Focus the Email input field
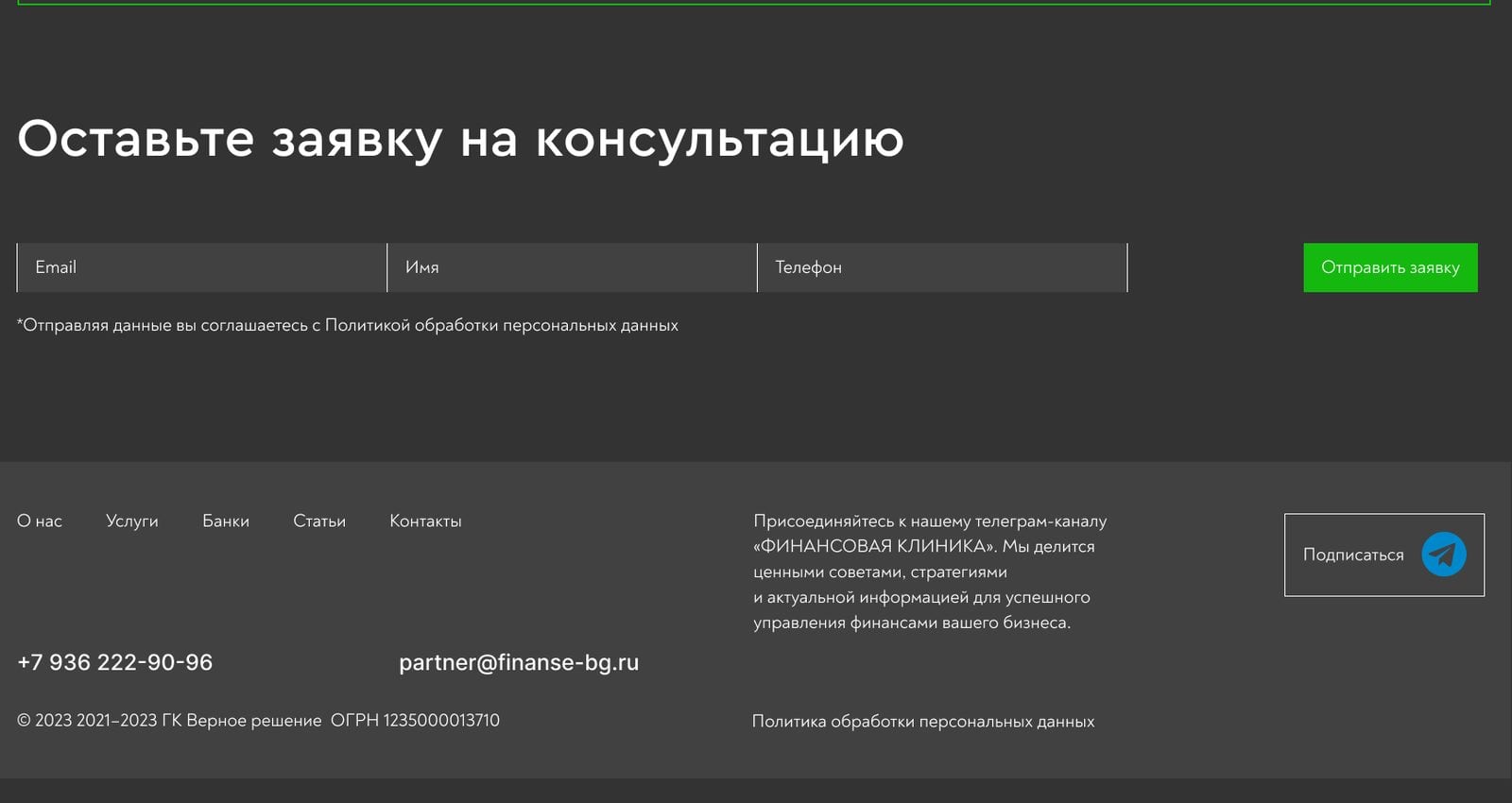Image resolution: width=1512 pixels, height=803 pixels. point(202,267)
